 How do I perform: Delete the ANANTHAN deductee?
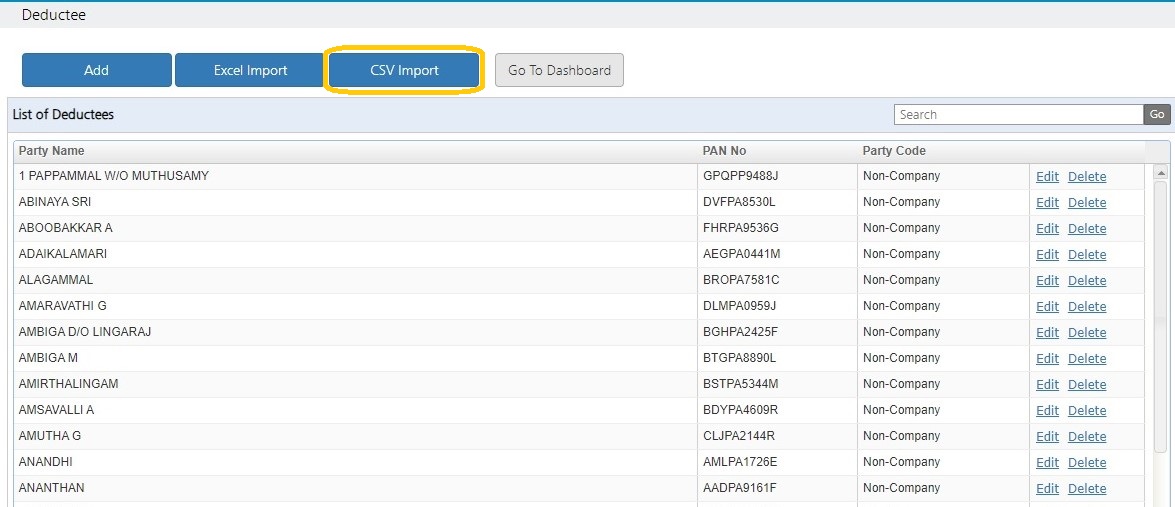pos(1087,488)
